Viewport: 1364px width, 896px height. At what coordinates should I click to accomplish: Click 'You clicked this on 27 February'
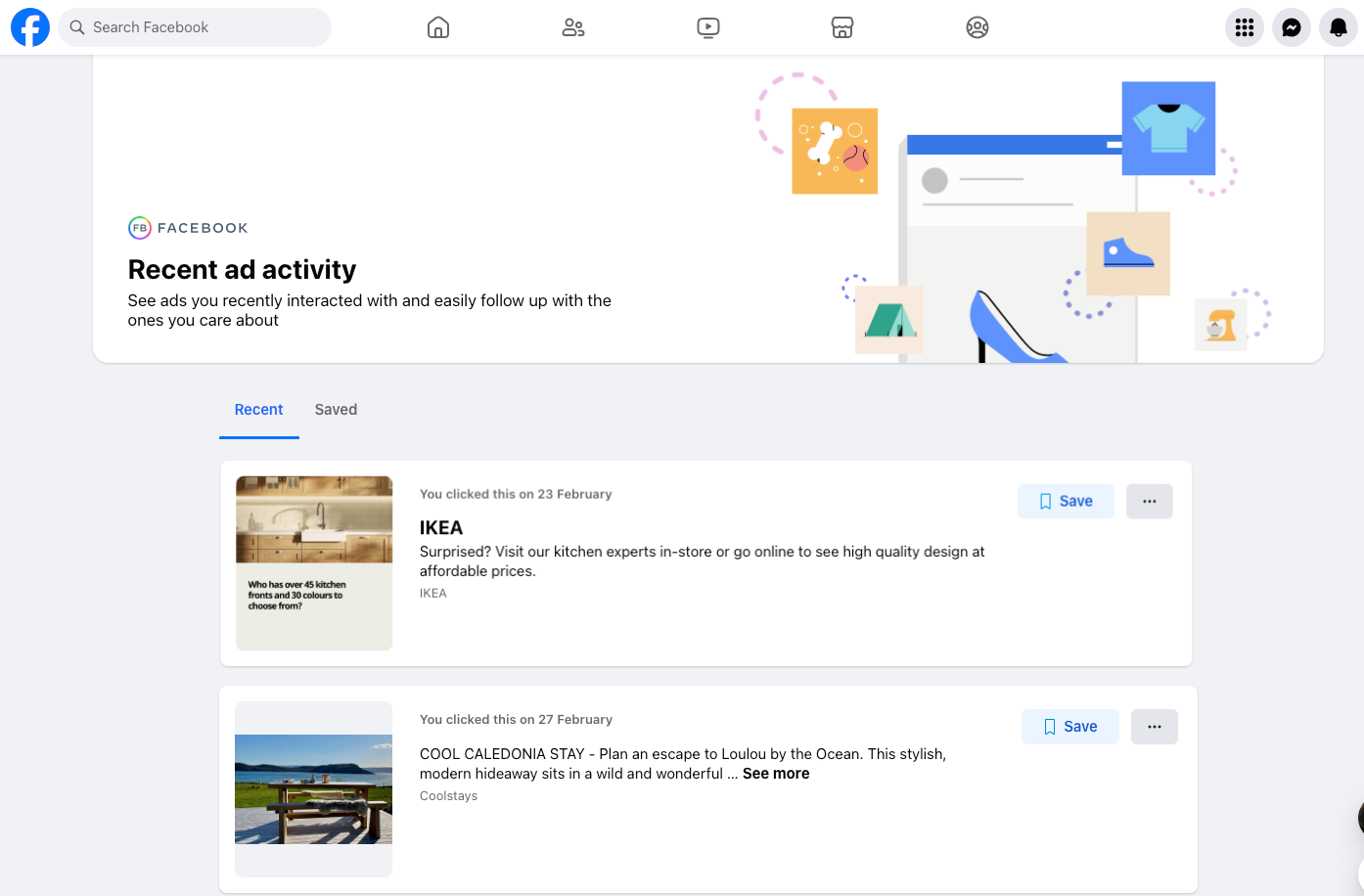[516, 719]
